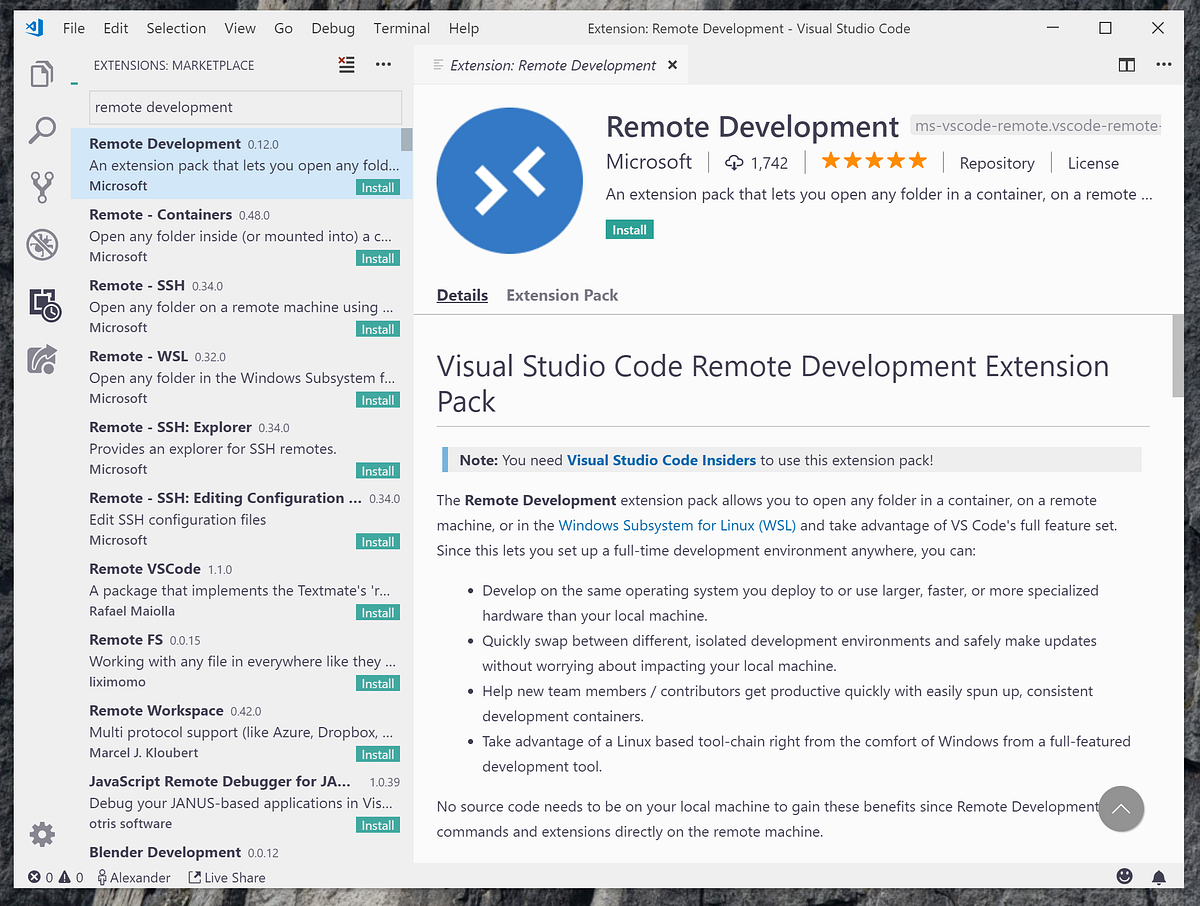Click the extensions search input field
This screenshot has width=1200, height=906.
246,107
